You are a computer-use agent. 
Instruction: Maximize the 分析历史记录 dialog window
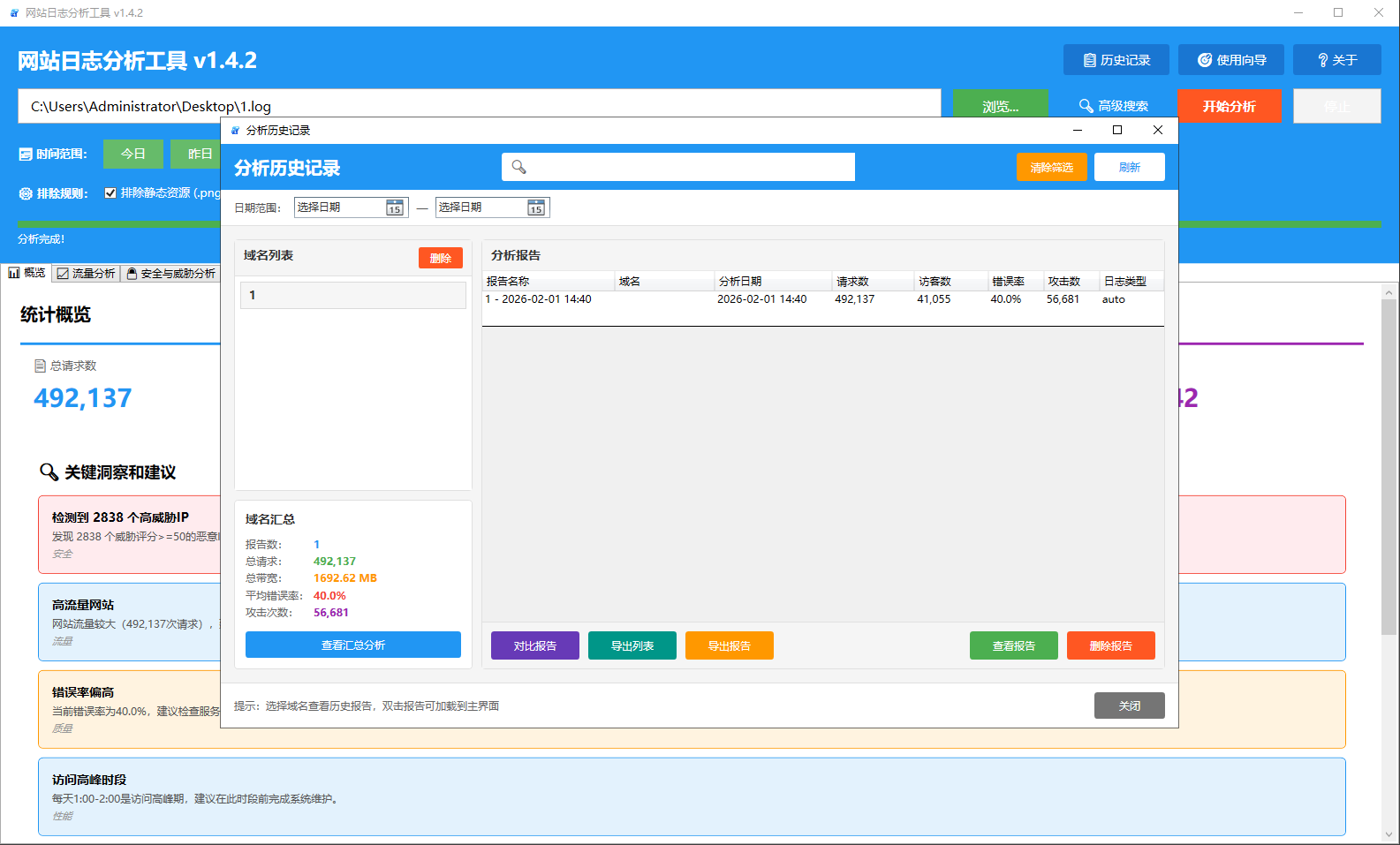(x=1116, y=130)
